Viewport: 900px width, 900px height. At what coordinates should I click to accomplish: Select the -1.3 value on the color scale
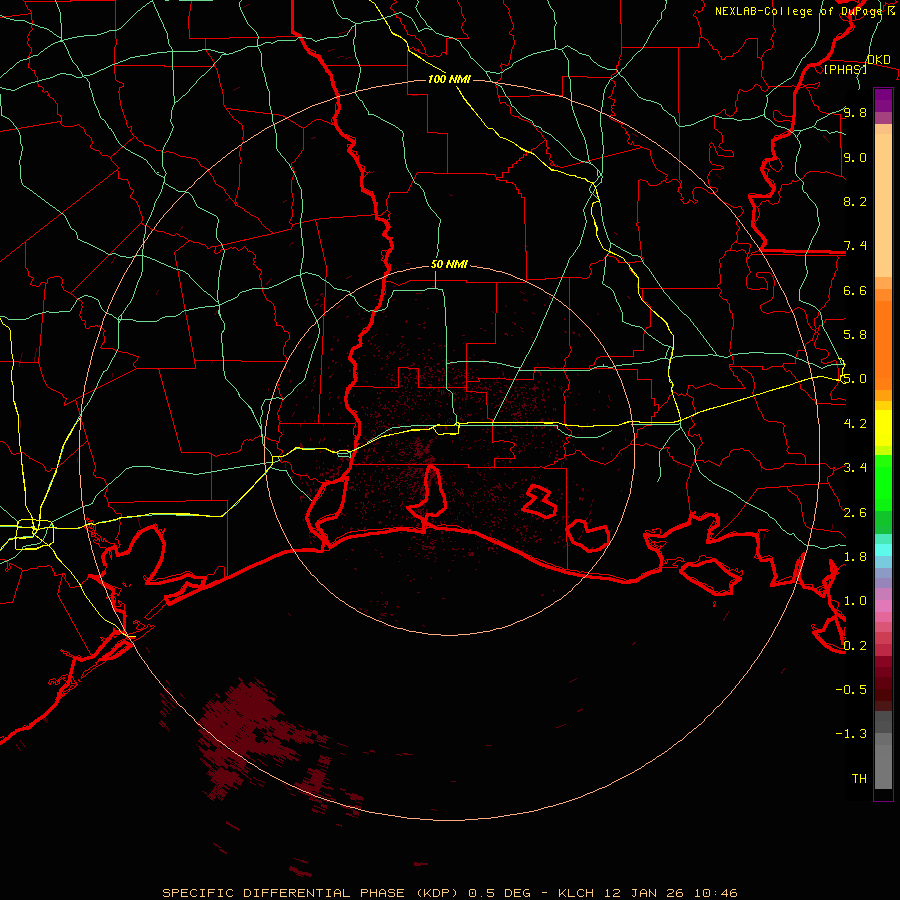pos(851,734)
